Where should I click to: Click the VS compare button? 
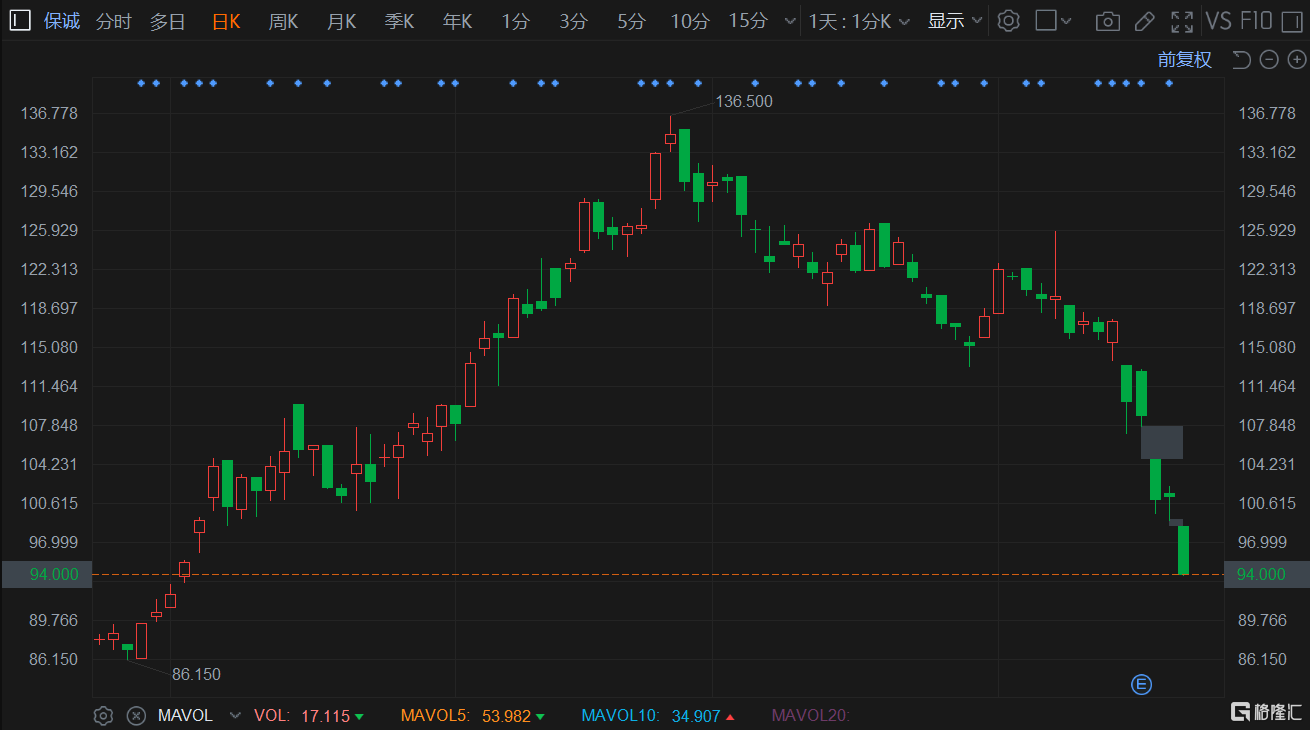coord(1219,21)
